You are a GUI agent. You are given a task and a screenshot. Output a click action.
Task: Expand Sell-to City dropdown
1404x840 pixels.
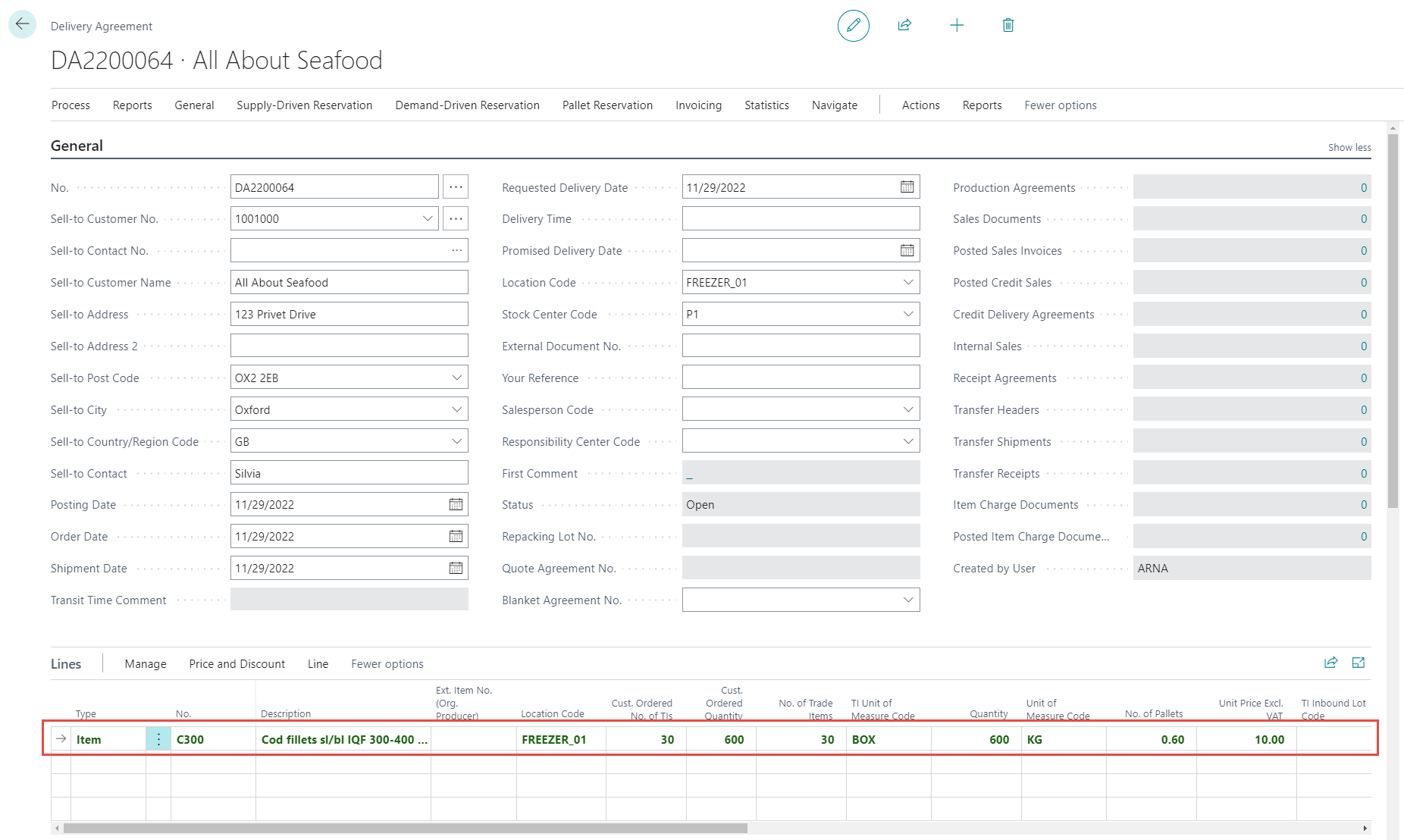[456, 409]
